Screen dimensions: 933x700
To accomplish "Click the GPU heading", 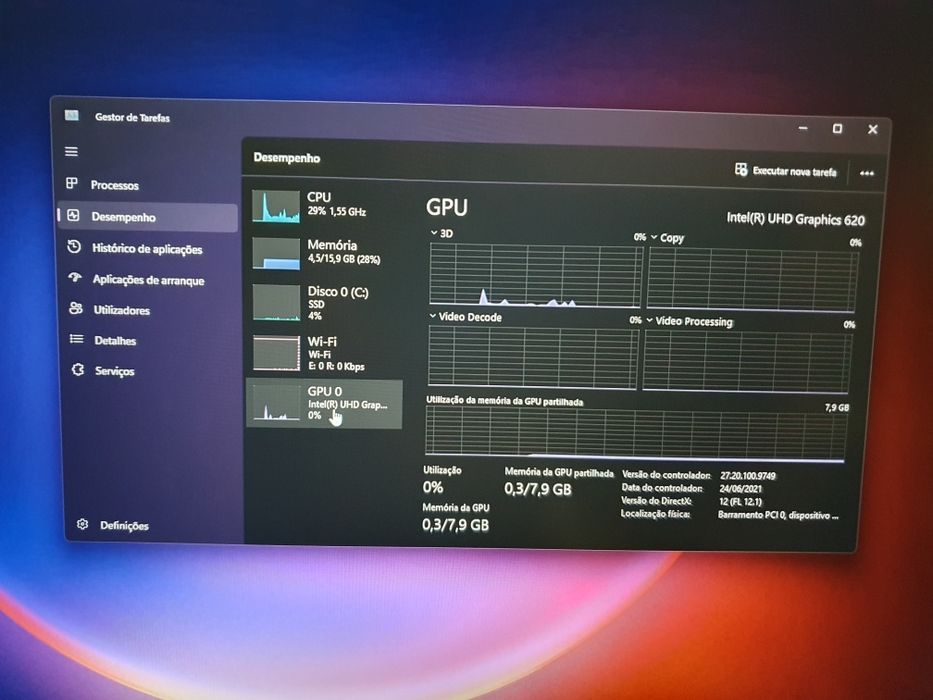I will [x=447, y=207].
